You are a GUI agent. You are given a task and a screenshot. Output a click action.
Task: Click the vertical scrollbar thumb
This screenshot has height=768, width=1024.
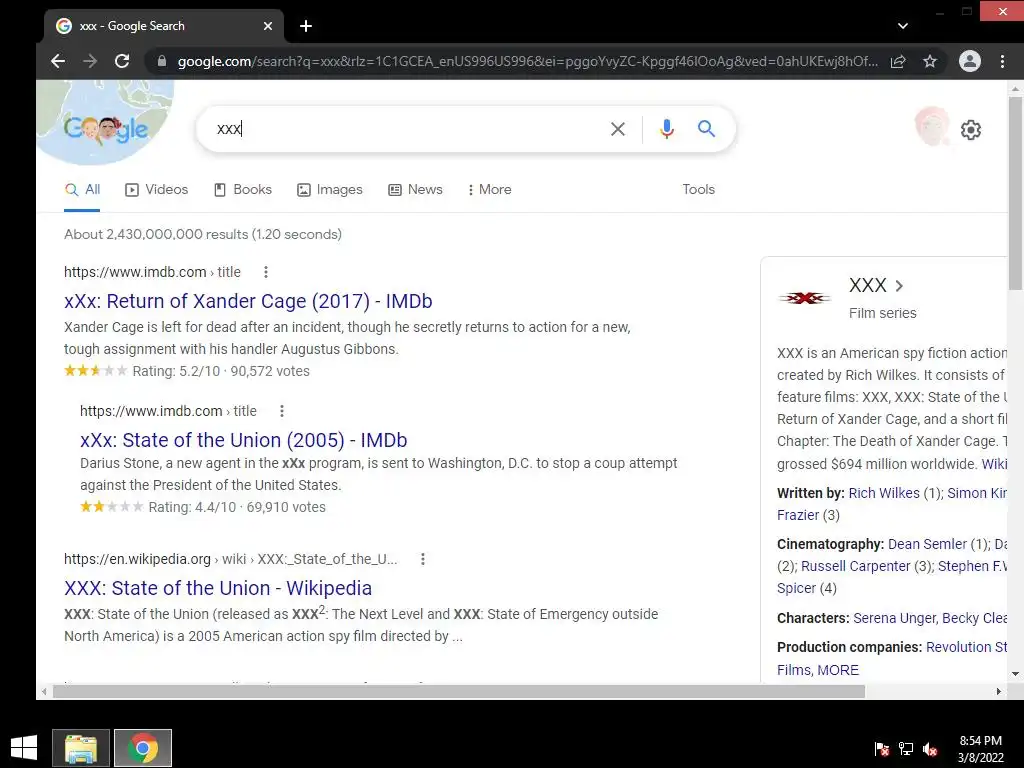1016,193
